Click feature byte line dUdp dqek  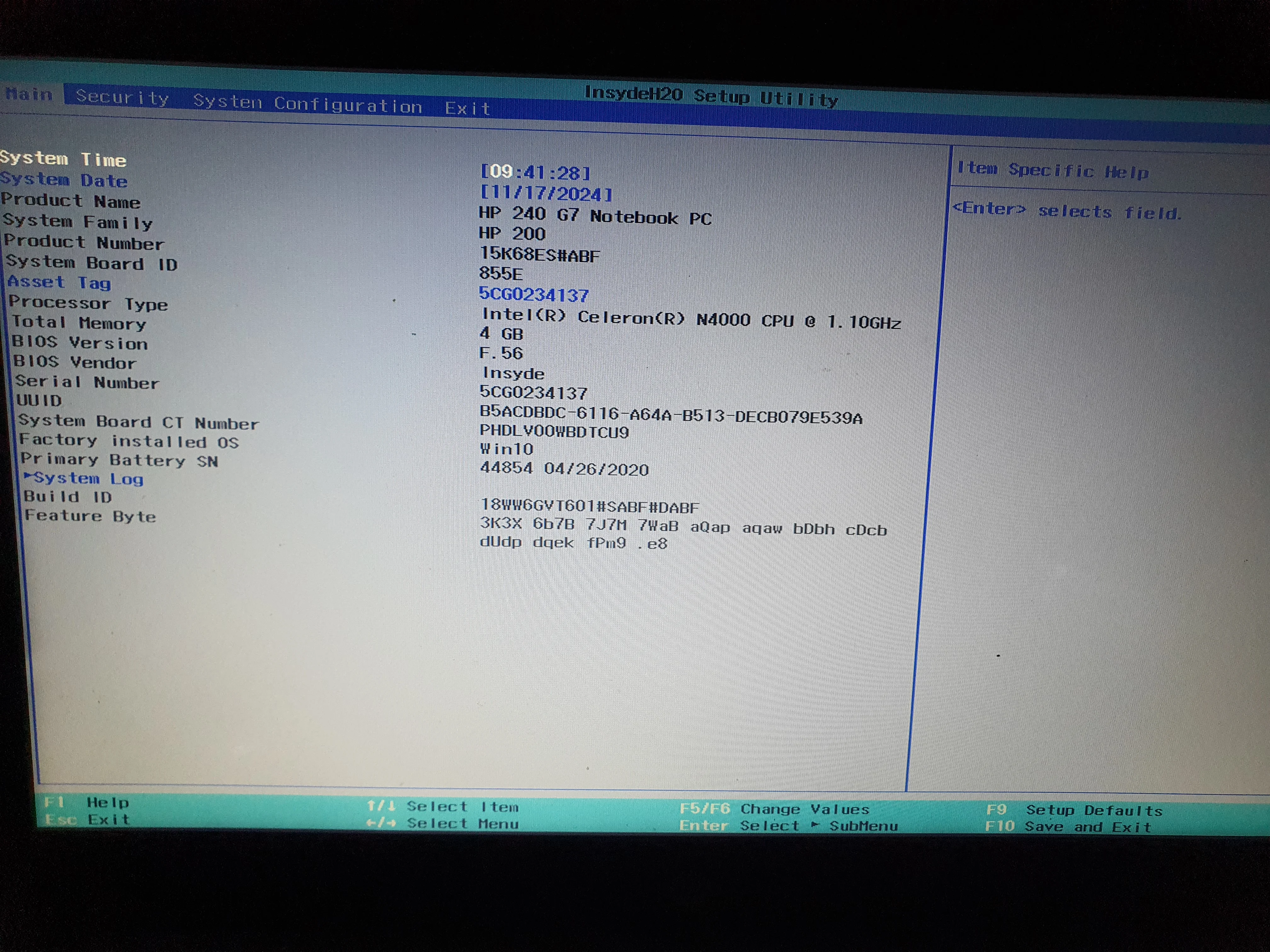[574, 542]
